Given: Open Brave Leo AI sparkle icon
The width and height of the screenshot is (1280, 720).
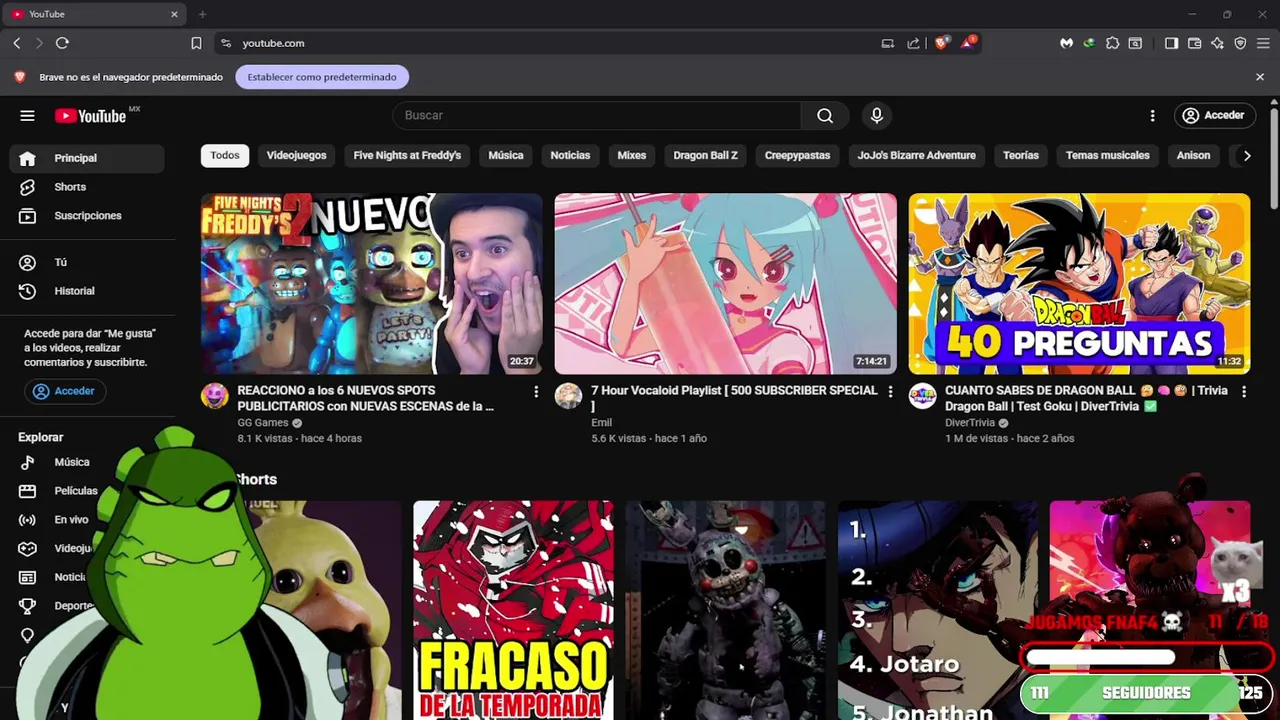Looking at the screenshot, I should tap(1217, 43).
